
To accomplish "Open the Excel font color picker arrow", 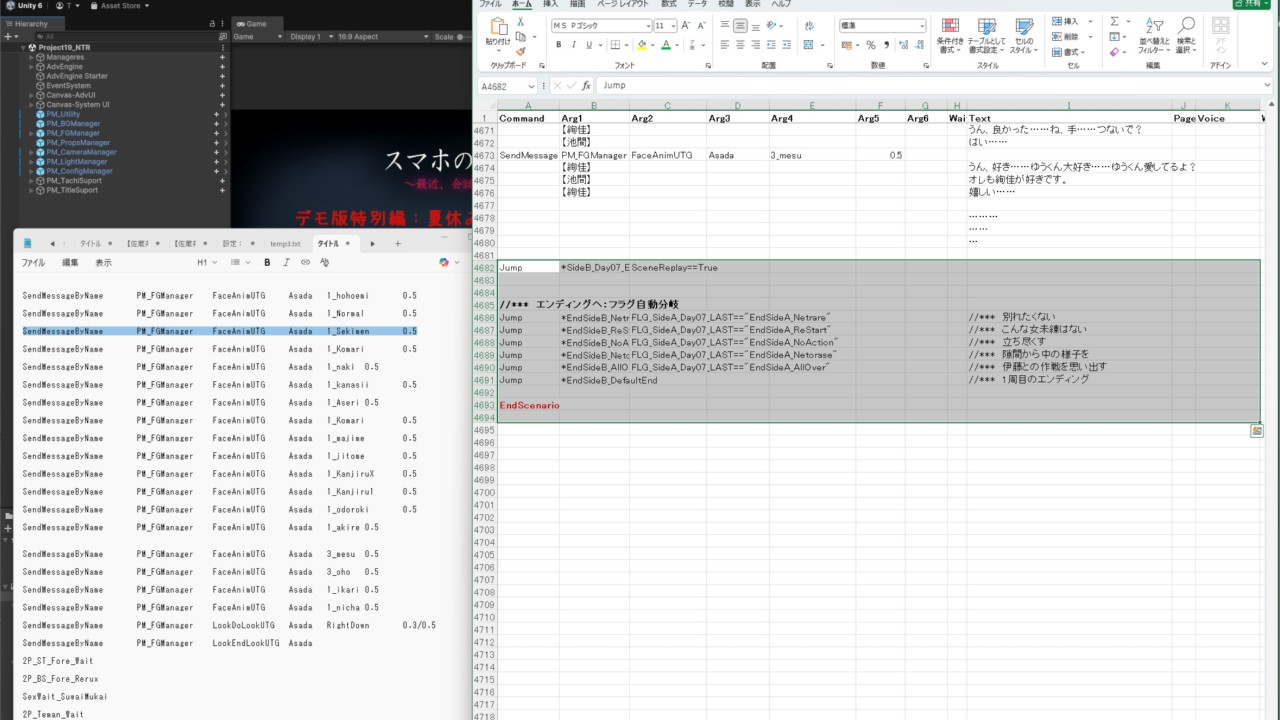I will pos(679,45).
